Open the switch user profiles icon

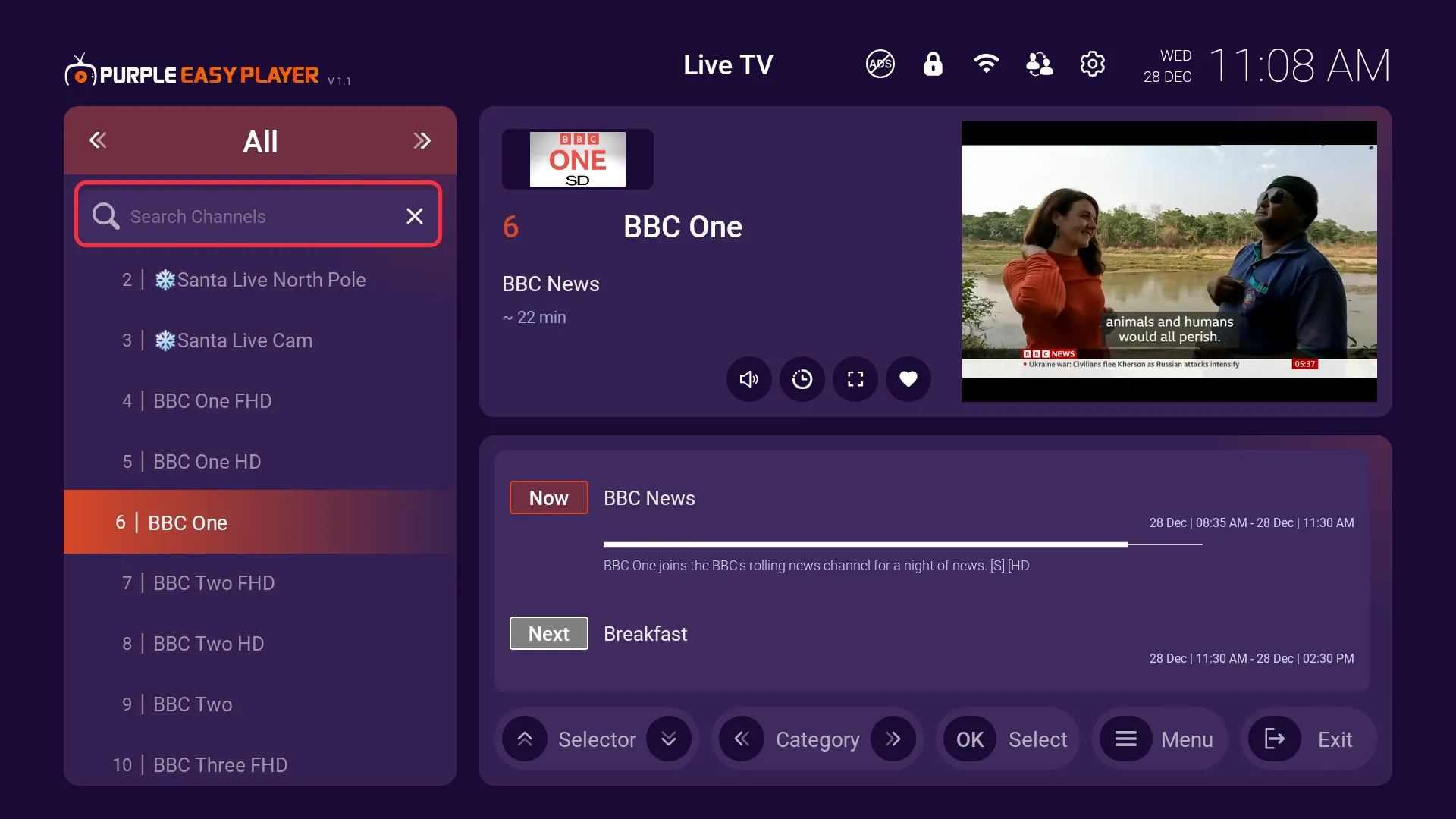(x=1039, y=64)
